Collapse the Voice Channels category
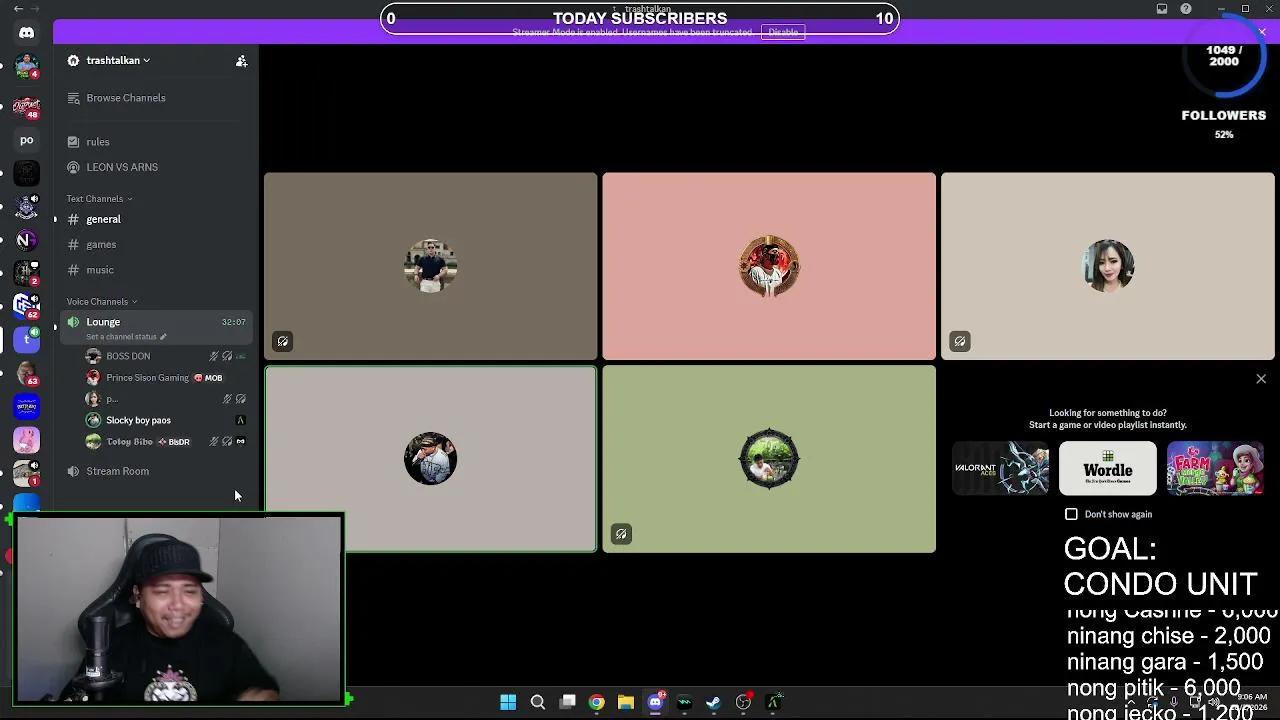Screen dimensions: 1280x720 [x=102, y=302]
